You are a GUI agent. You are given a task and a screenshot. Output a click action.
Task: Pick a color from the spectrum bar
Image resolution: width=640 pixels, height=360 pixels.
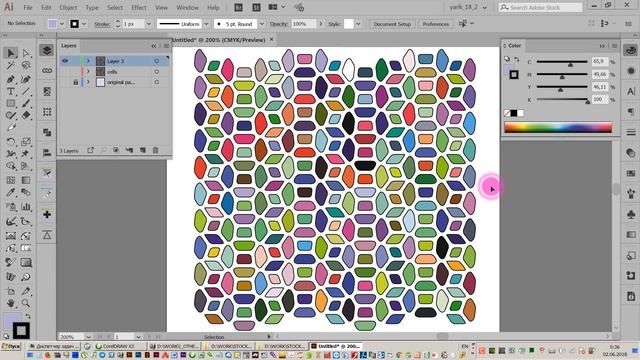558,127
